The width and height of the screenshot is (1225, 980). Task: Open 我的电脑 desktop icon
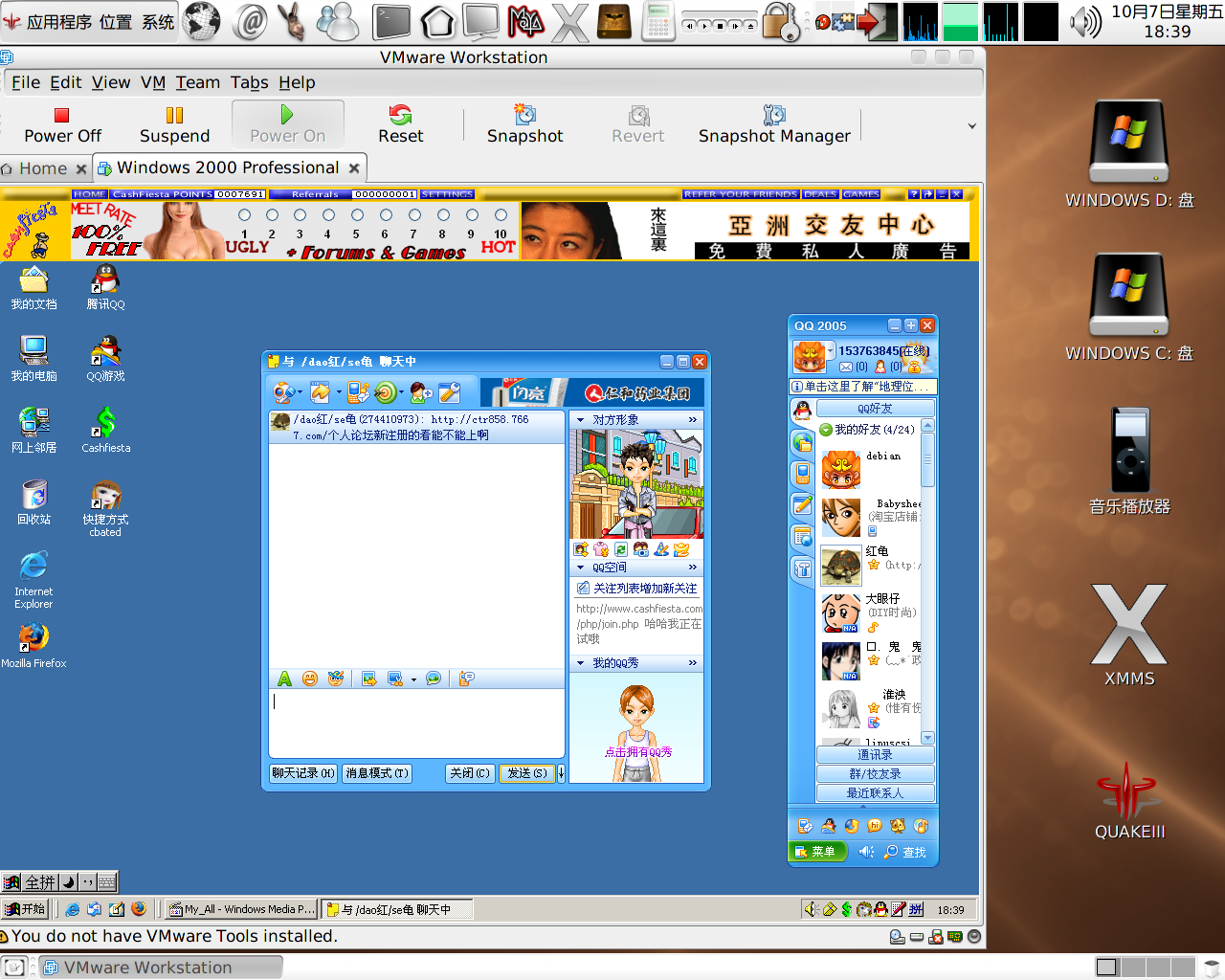click(x=33, y=359)
